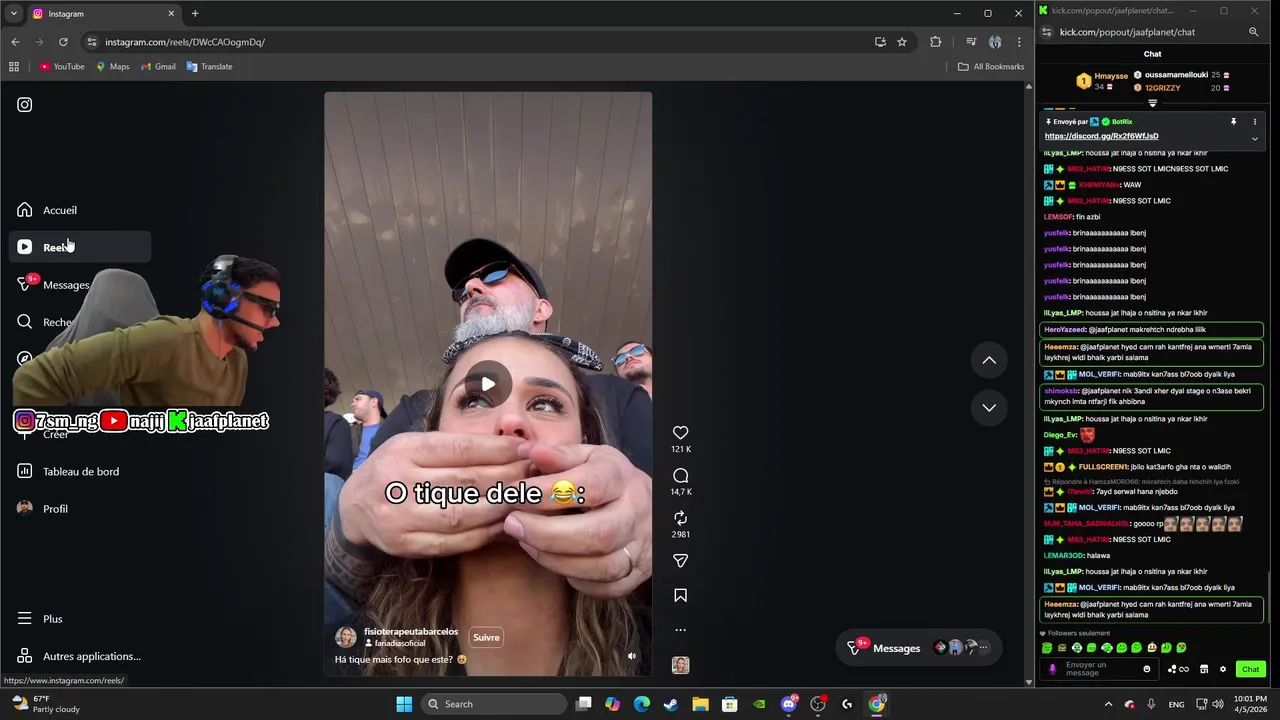Open Chrome three-dot menu
Screen dimensions: 1280x720
coord(1019,42)
